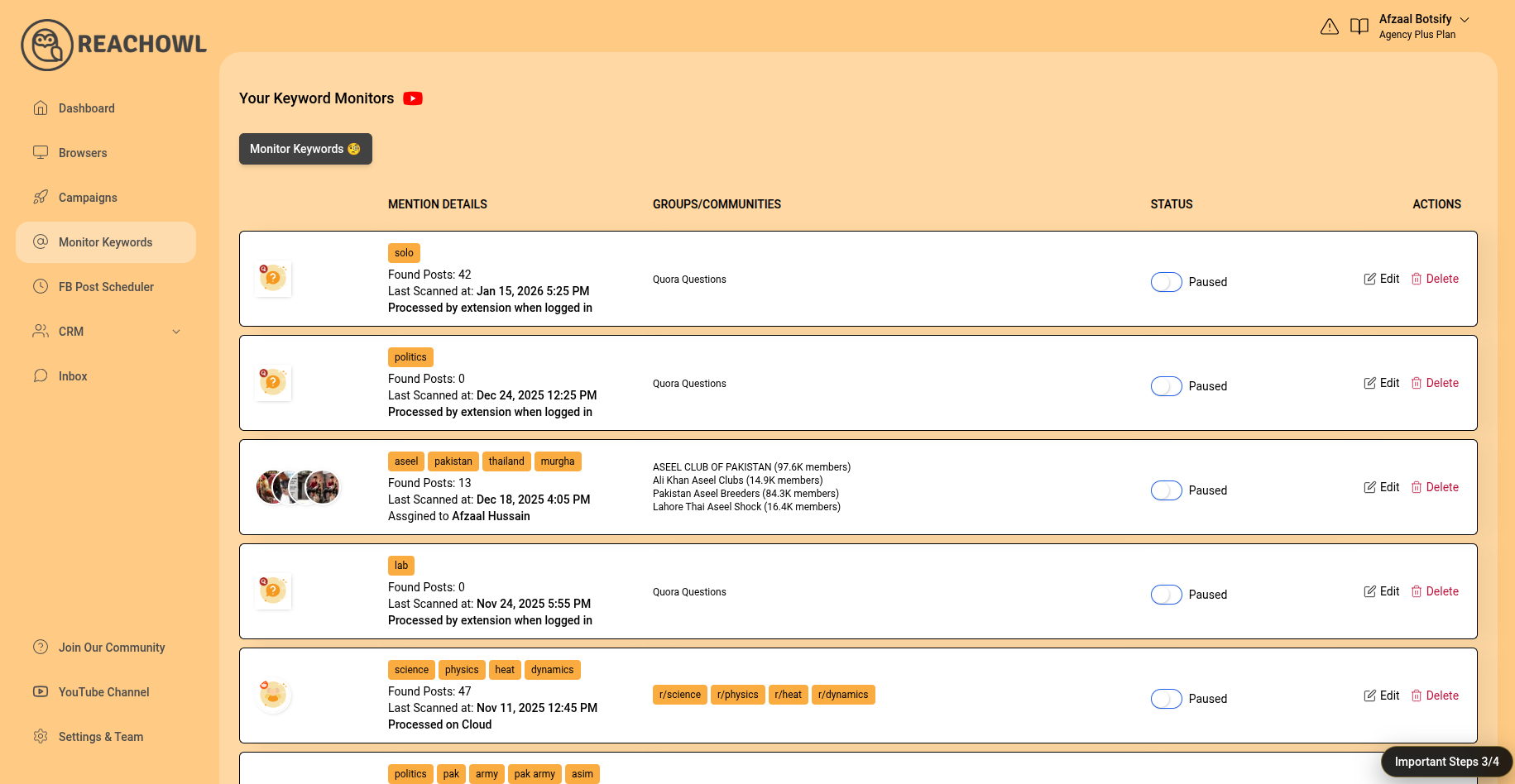The image size is (1515, 784).
Task: Click trash icon in the aseel row
Action: pyautogui.click(x=1417, y=487)
